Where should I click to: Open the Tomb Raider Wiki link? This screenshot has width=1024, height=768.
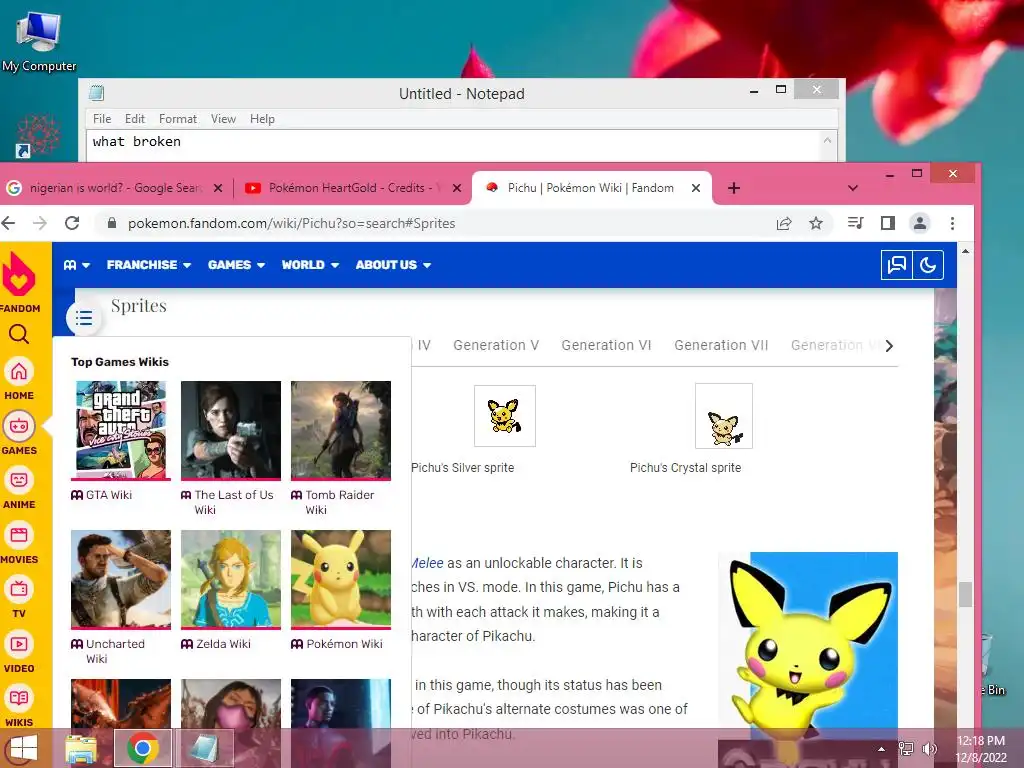[340, 502]
